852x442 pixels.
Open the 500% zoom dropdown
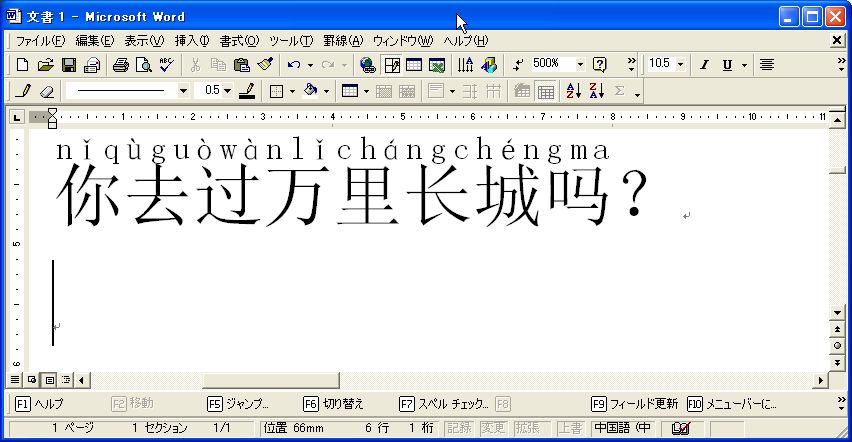tap(579, 65)
